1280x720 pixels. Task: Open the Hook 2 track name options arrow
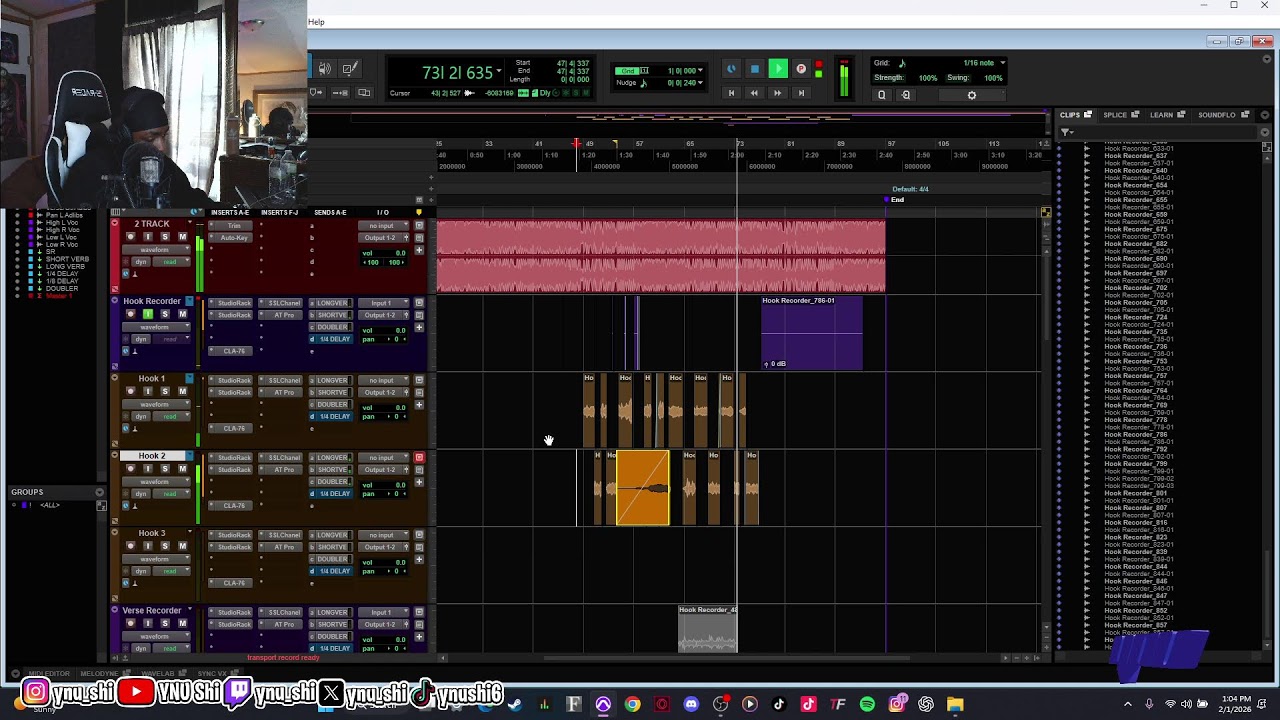click(x=189, y=456)
